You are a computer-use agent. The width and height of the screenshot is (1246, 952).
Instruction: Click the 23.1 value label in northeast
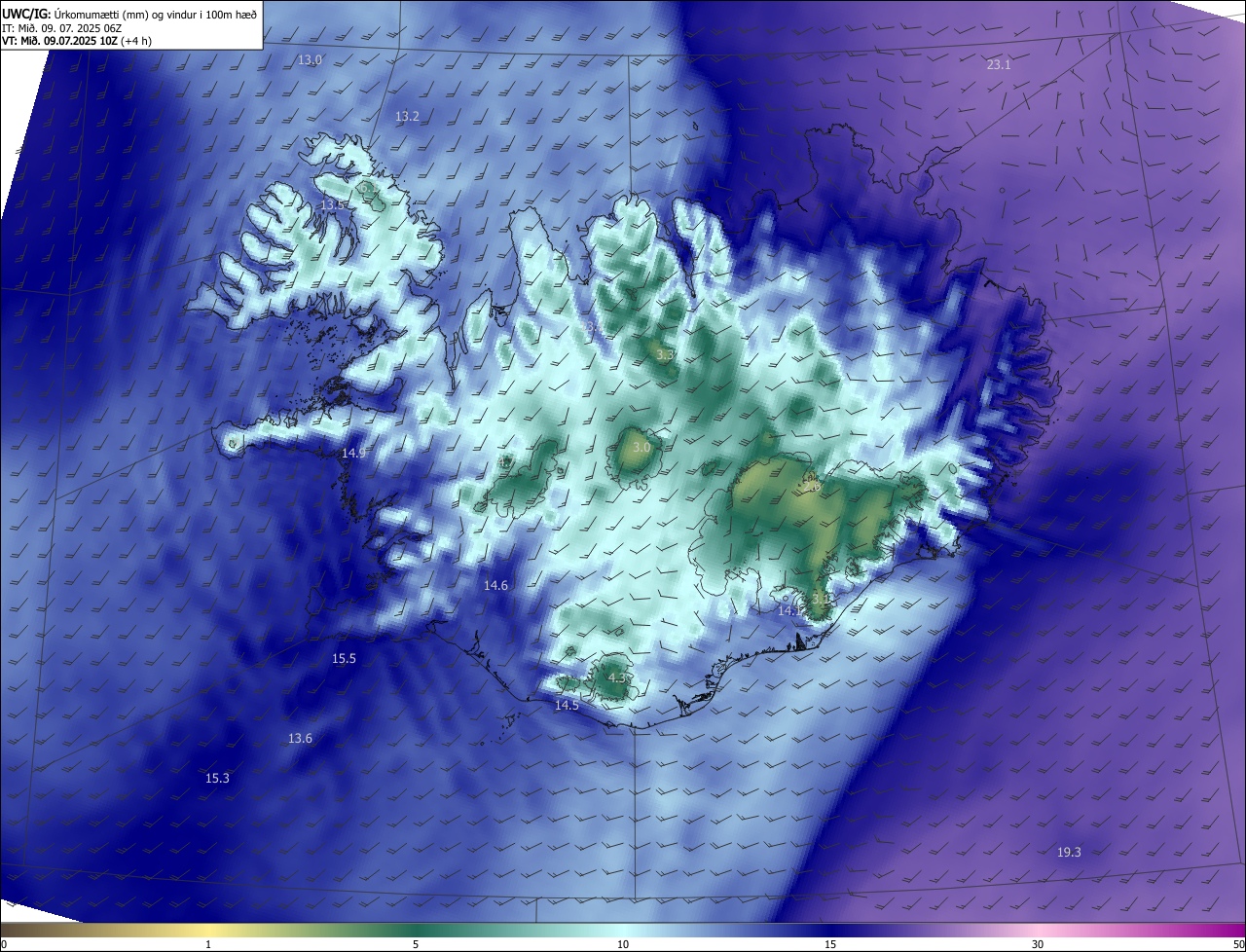click(x=999, y=65)
